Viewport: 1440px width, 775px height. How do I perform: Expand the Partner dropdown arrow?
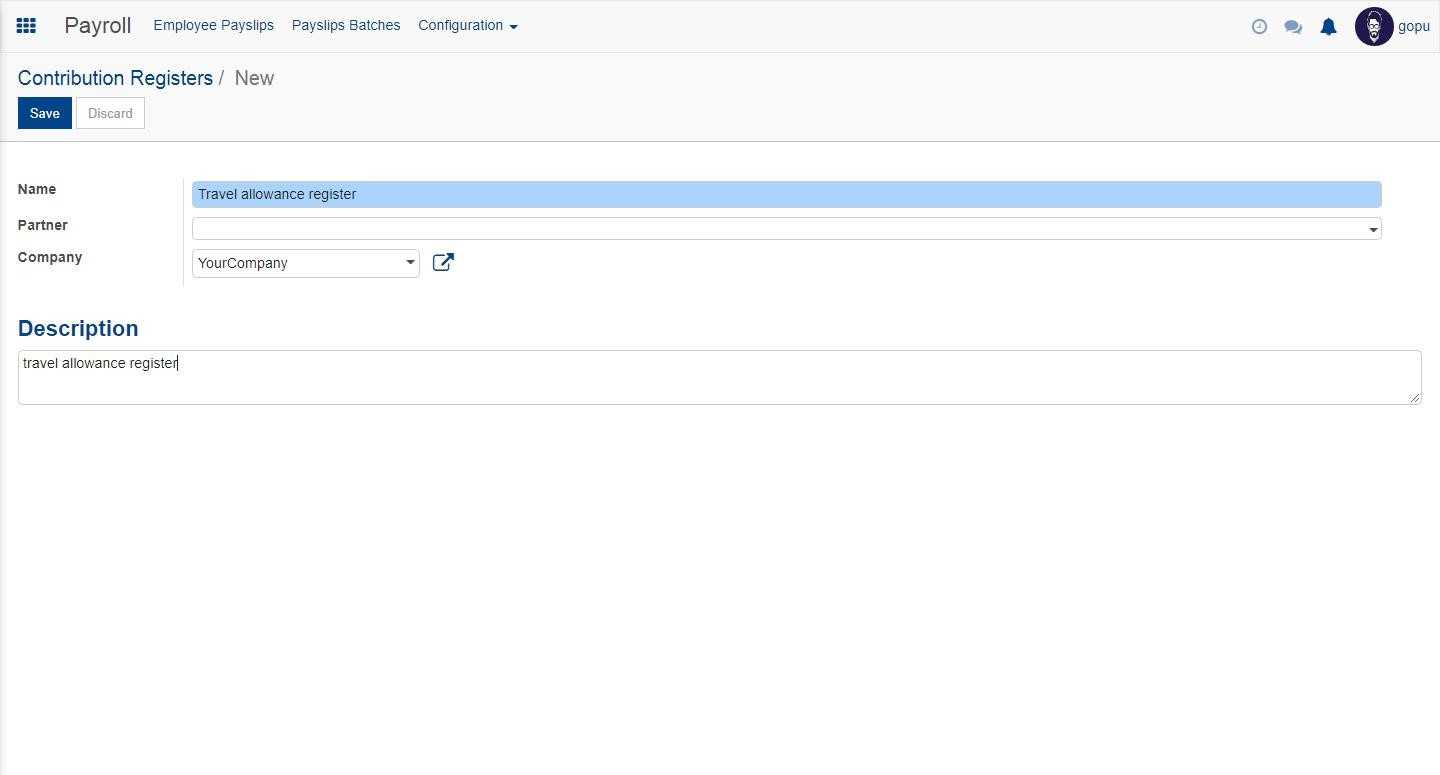point(1373,229)
